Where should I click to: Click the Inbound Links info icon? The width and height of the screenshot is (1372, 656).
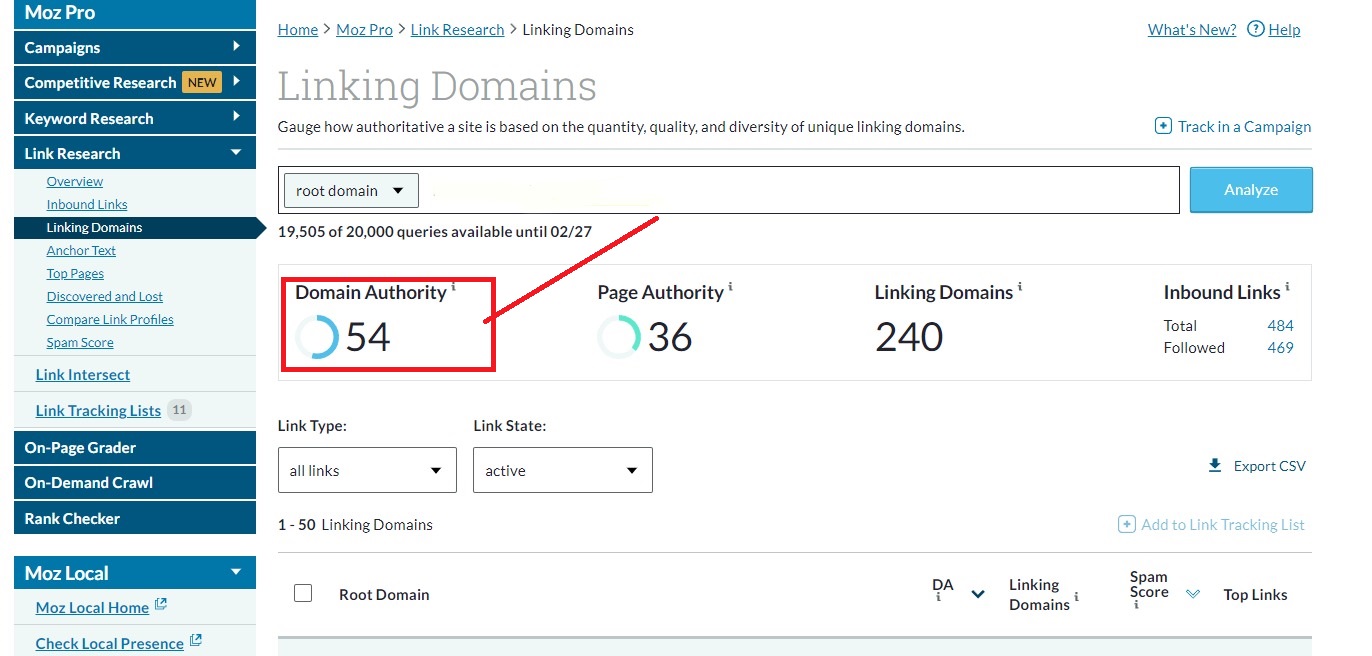pos(1287,287)
